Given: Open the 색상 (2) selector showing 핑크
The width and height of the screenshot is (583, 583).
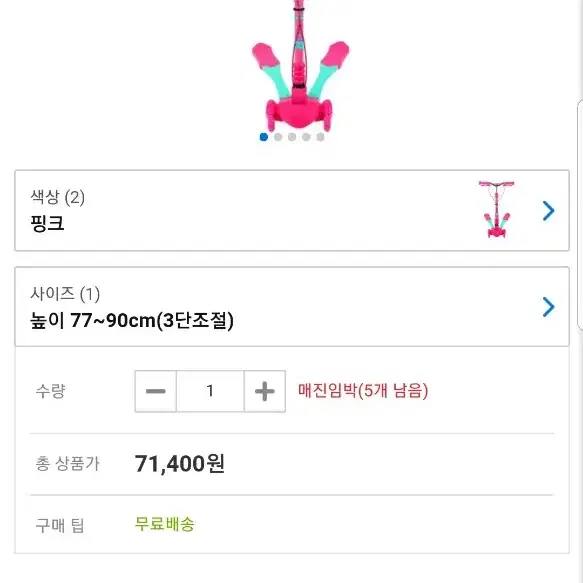Looking at the screenshot, I should click(x=292, y=210).
